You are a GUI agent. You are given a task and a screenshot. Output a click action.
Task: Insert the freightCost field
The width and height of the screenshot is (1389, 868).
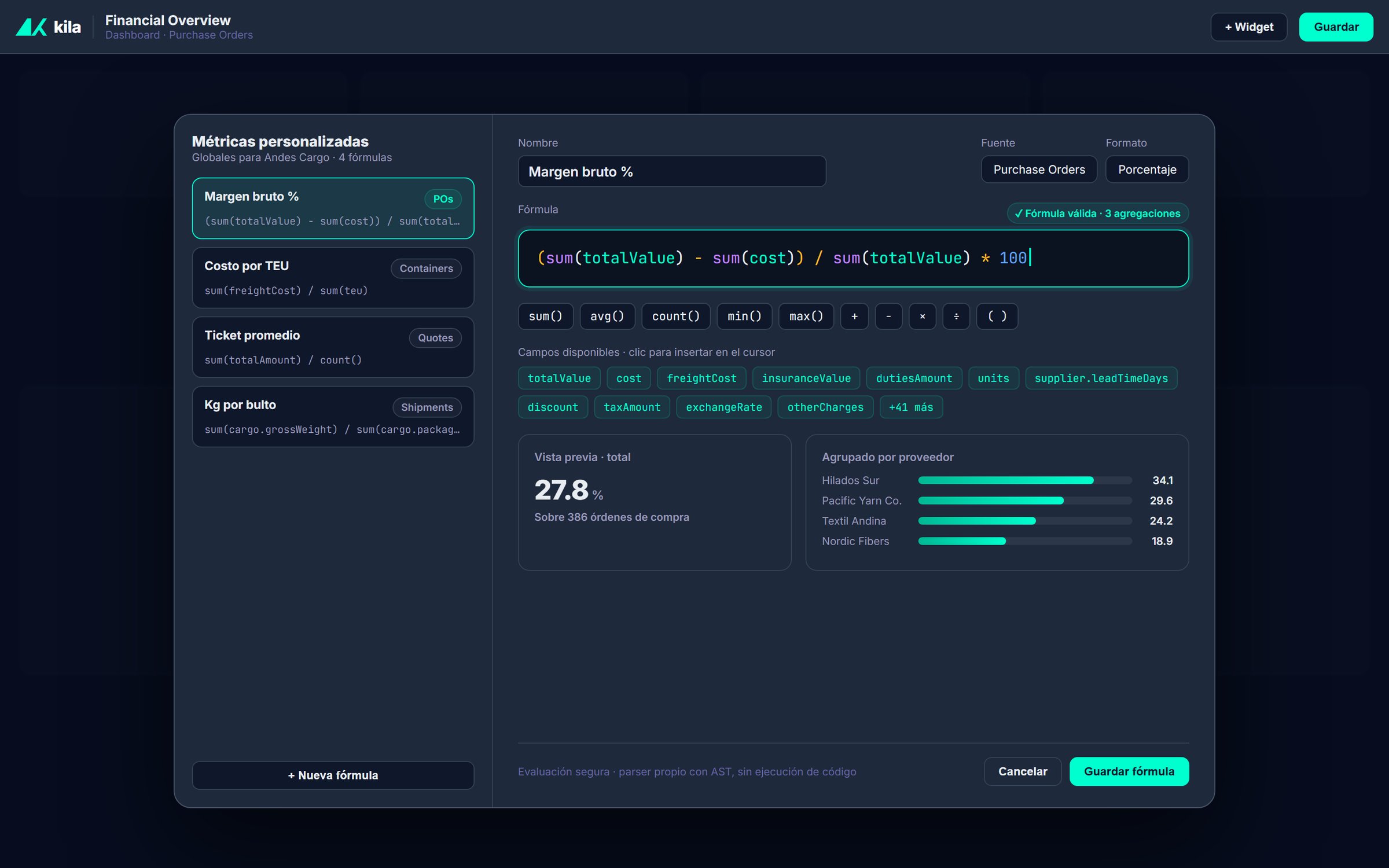coord(701,378)
